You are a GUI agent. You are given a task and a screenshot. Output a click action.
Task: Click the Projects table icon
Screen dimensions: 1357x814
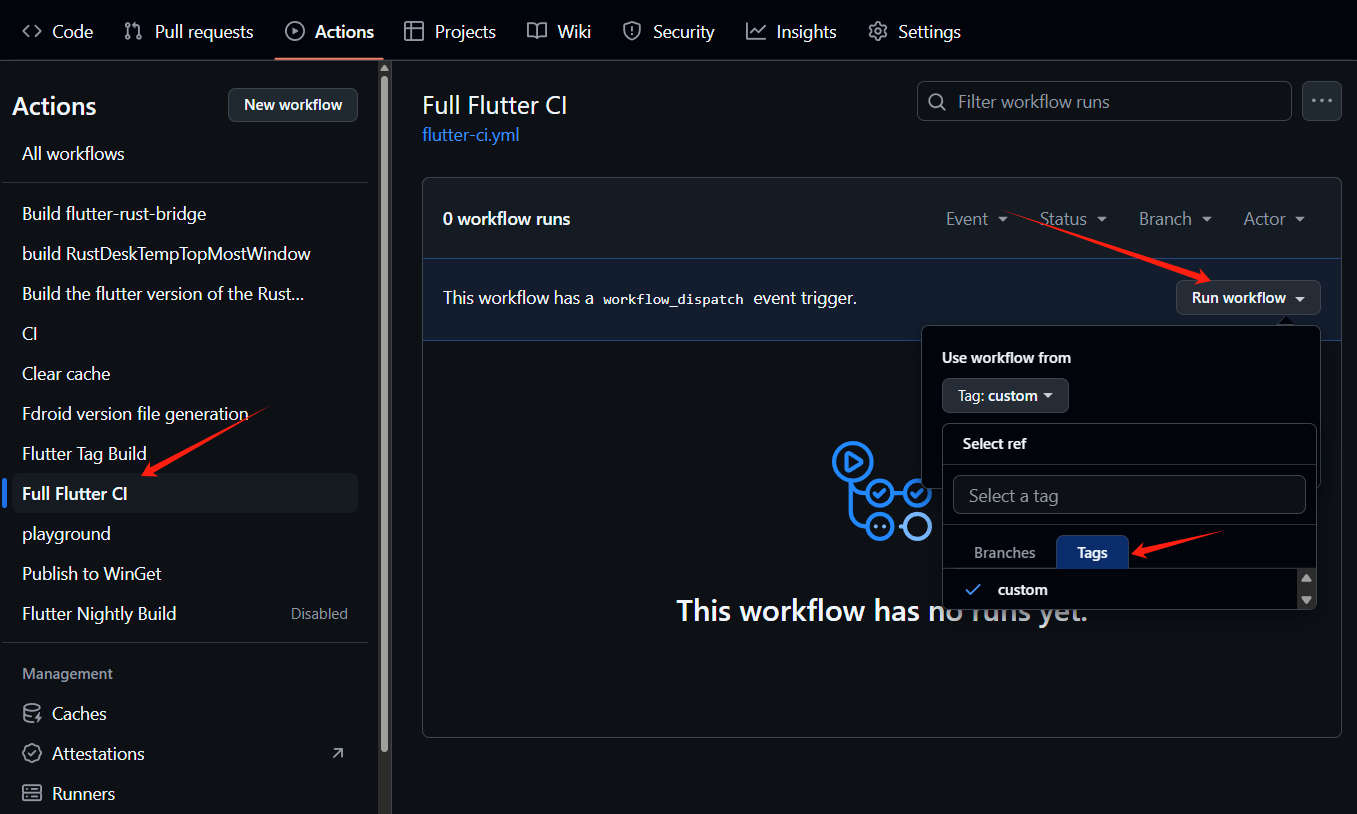(414, 32)
